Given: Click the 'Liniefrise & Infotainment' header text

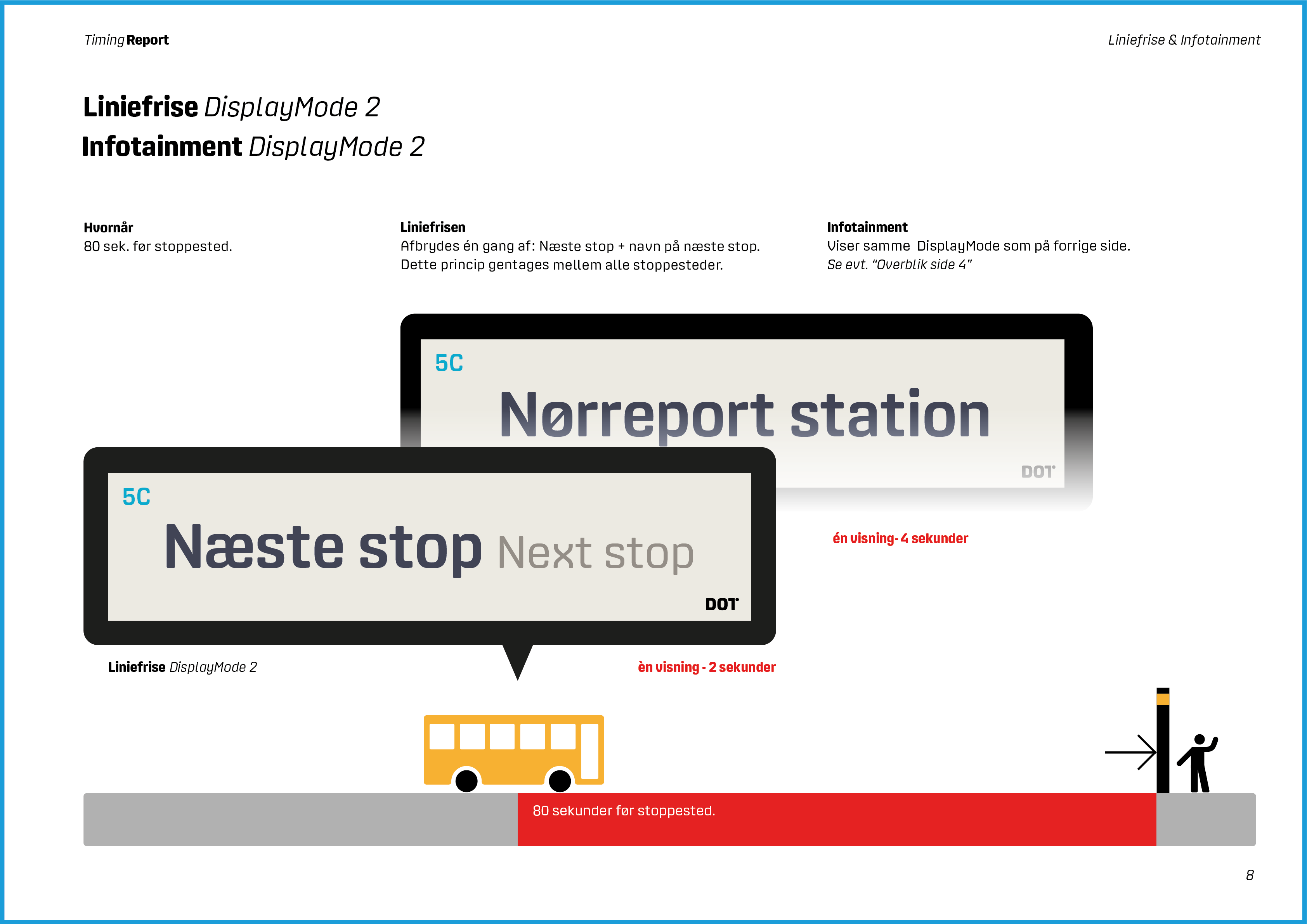Looking at the screenshot, I should 1184,40.
